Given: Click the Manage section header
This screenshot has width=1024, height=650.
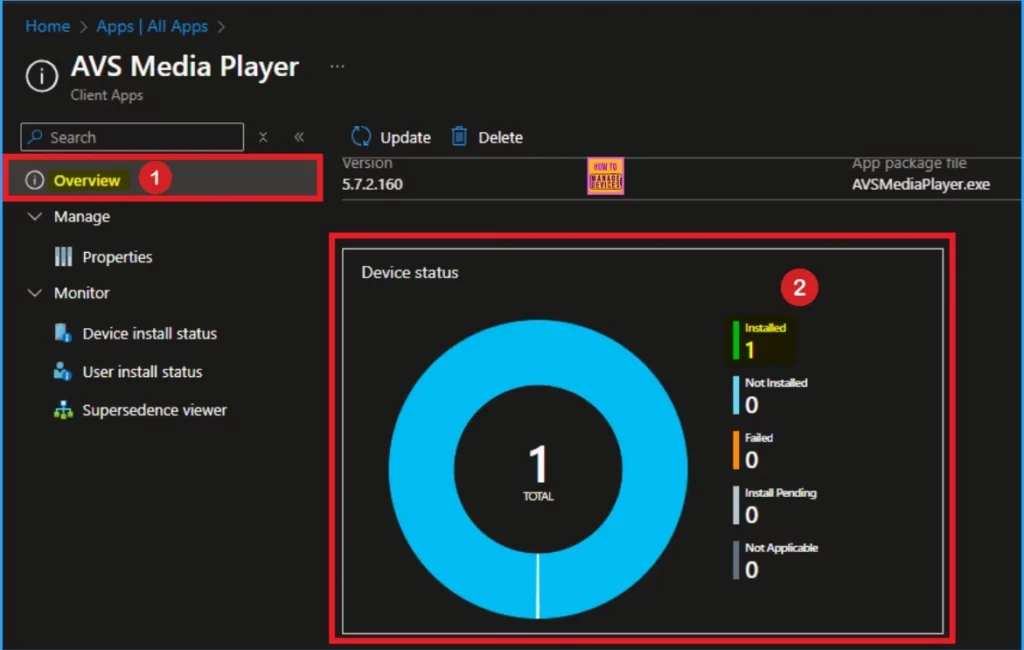Looking at the screenshot, I should [82, 216].
